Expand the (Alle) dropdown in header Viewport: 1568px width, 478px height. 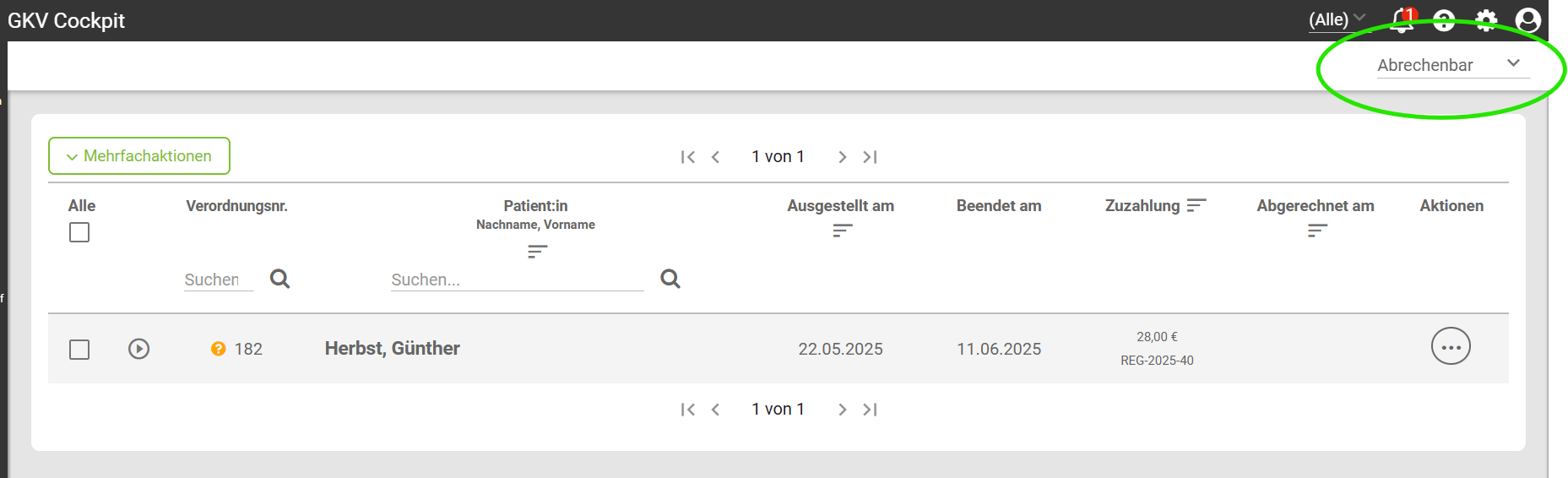pyautogui.click(x=1337, y=19)
